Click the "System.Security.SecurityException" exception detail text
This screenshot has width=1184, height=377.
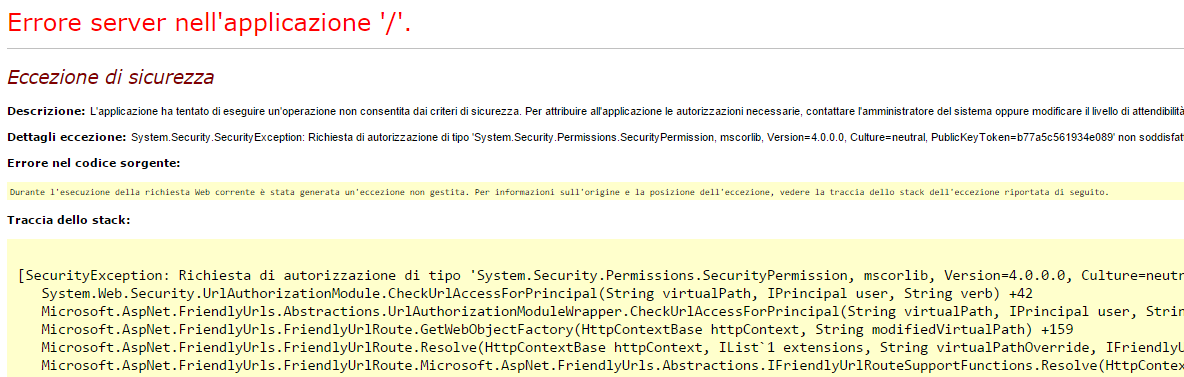657,138
